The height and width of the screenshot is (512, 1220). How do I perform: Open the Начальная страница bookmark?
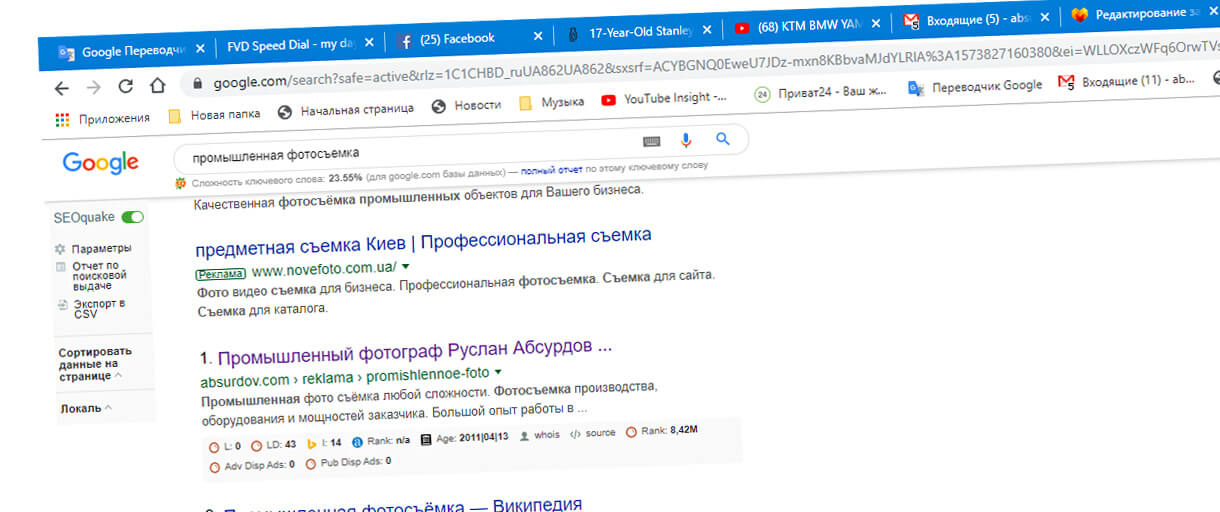pos(345,110)
